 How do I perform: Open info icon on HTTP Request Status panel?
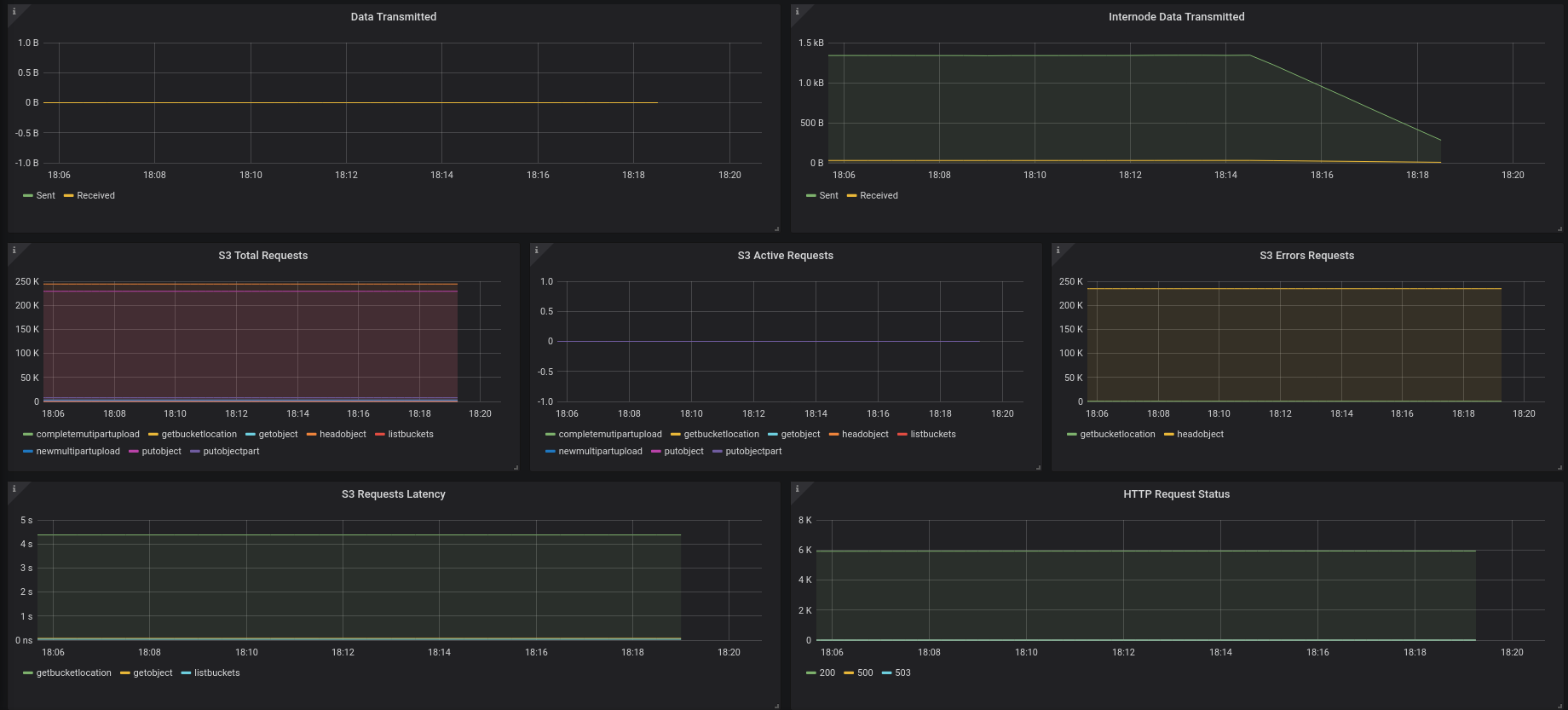pos(797,488)
